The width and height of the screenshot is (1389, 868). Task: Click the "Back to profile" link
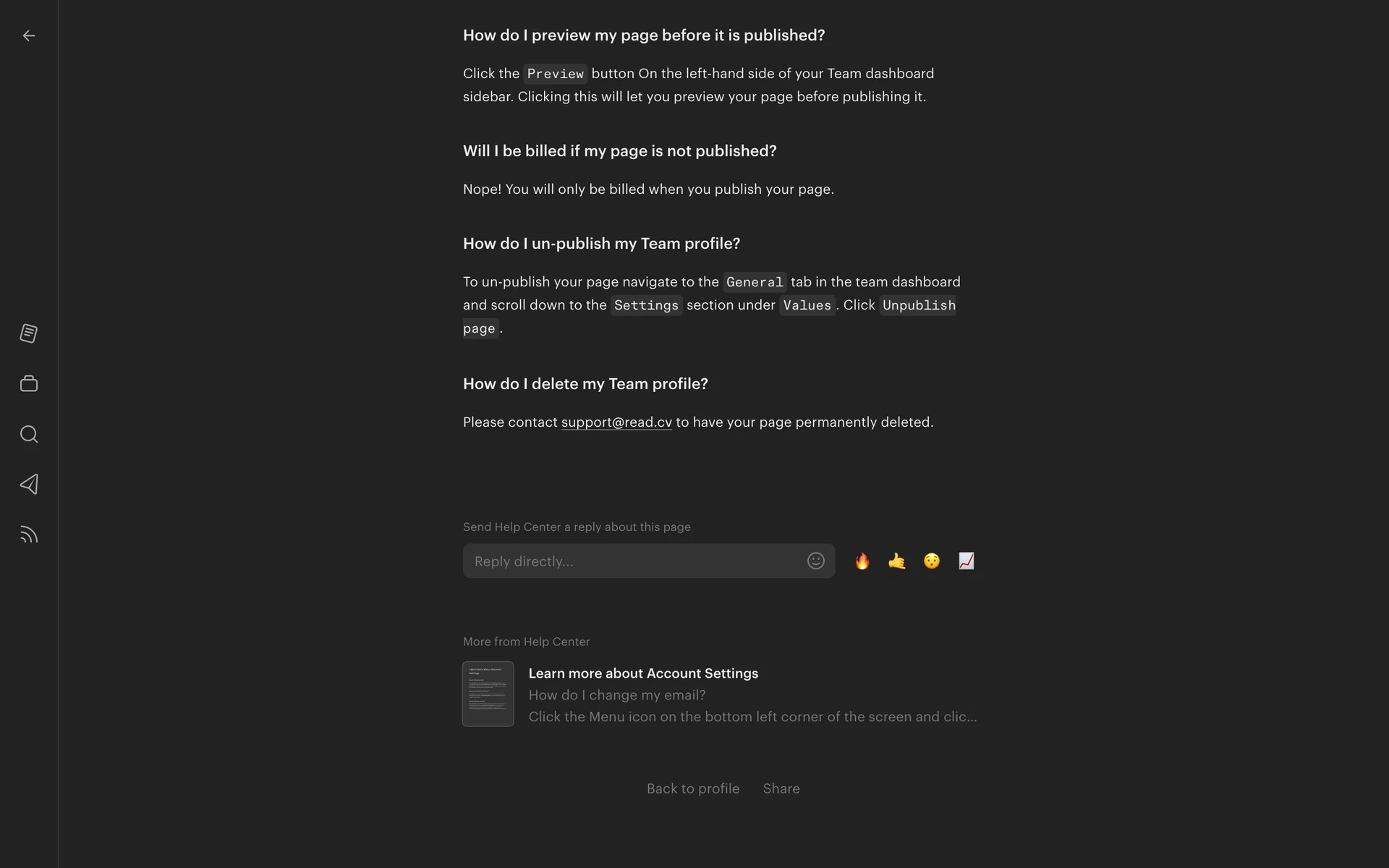click(x=693, y=788)
